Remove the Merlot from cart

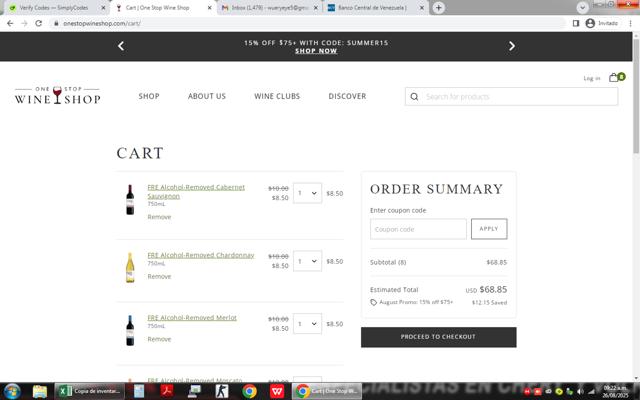[x=159, y=339]
